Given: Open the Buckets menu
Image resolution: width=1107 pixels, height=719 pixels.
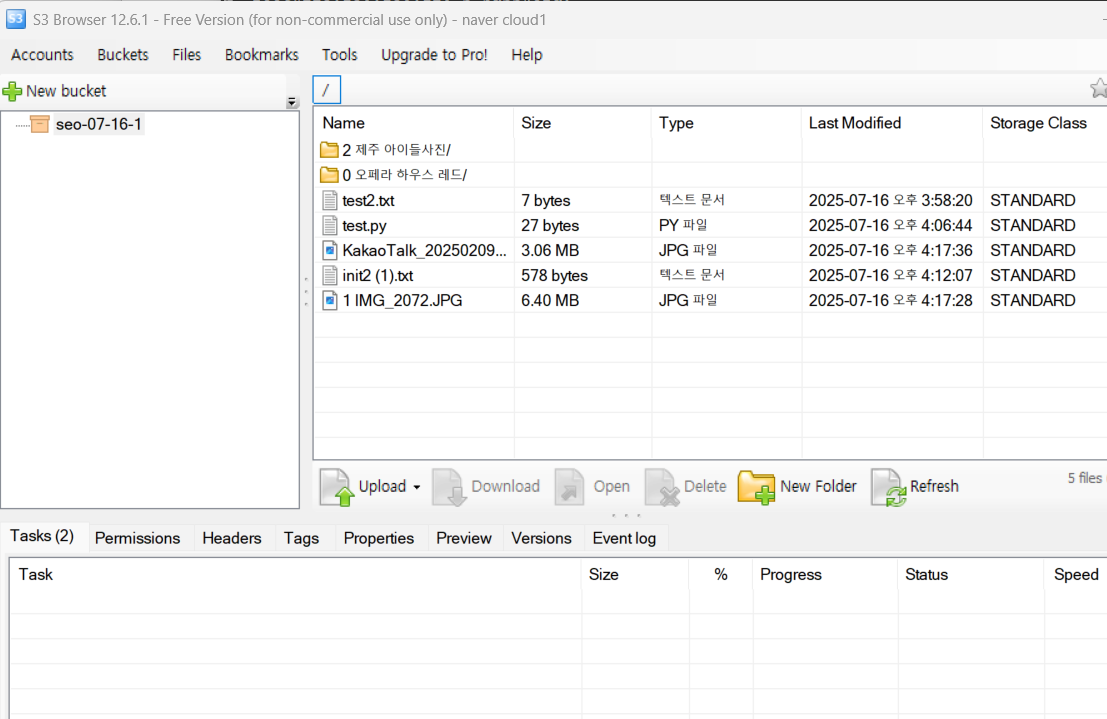Looking at the screenshot, I should coord(123,55).
